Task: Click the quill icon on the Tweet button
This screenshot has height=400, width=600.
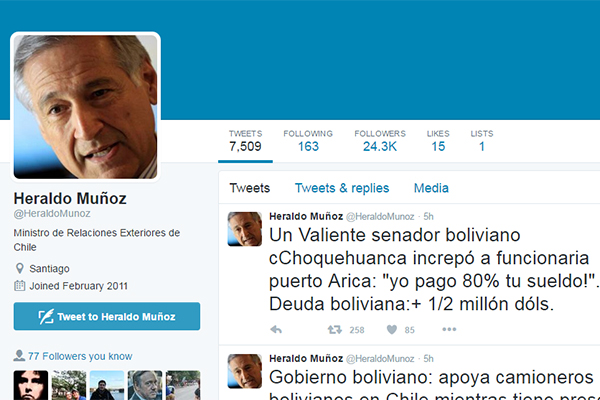Action: coord(46,317)
